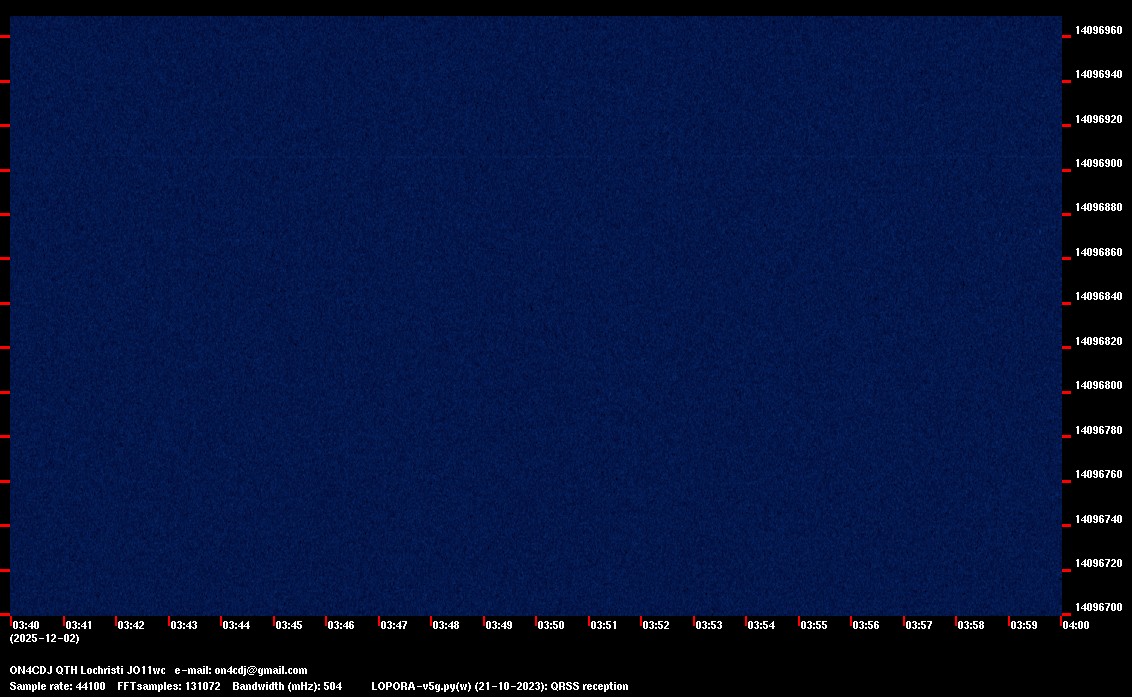Click the 14096760 frequency label
This screenshot has width=1132, height=697.
1099,474
